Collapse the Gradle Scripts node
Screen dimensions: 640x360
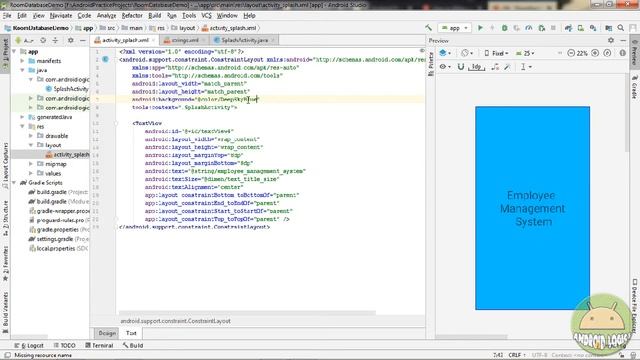pyautogui.click(x=14, y=183)
